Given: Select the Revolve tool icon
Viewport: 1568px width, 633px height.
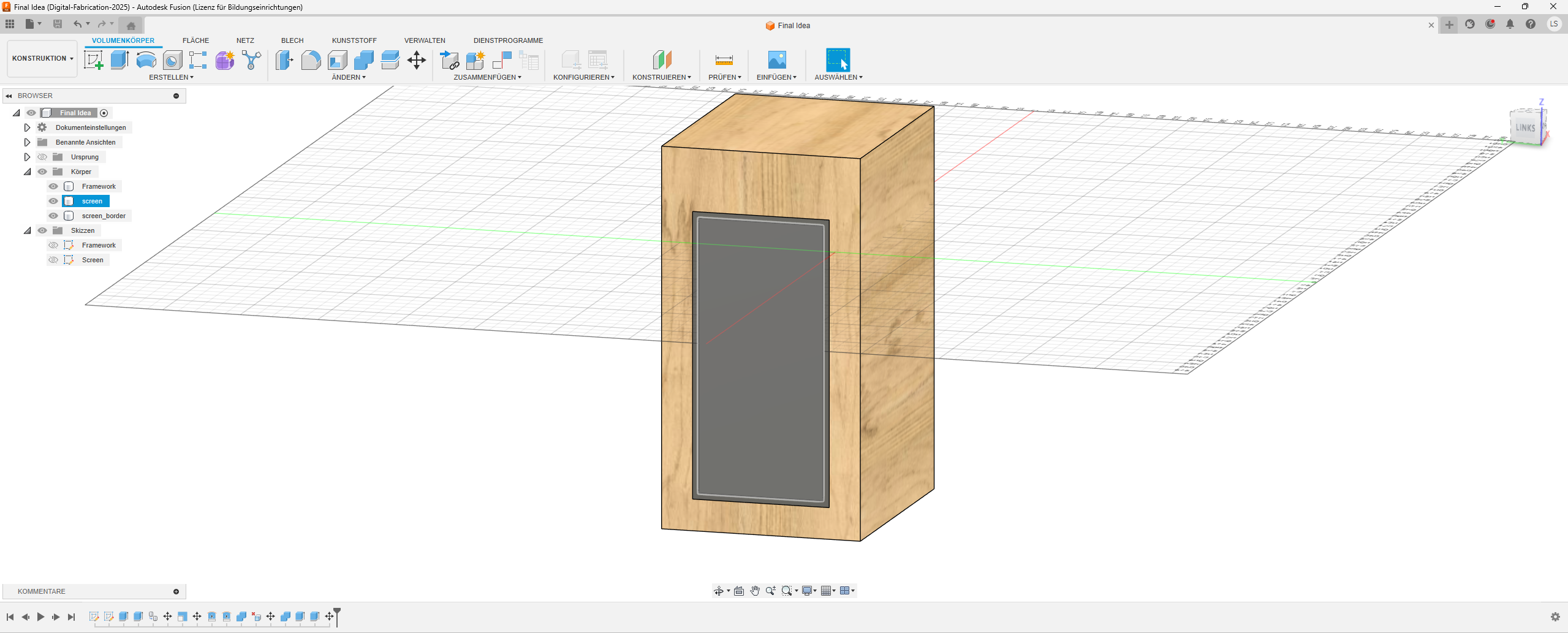Looking at the screenshot, I should click(146, 60).
